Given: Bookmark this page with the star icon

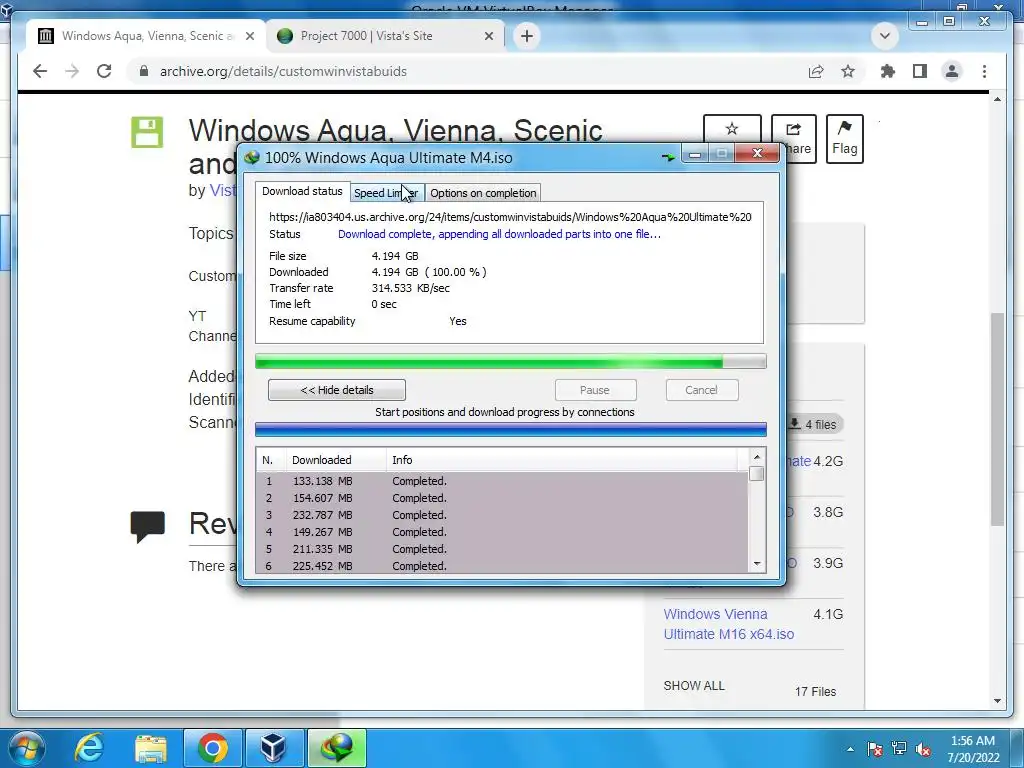Looking at the screenshot, I should (848, 71).
